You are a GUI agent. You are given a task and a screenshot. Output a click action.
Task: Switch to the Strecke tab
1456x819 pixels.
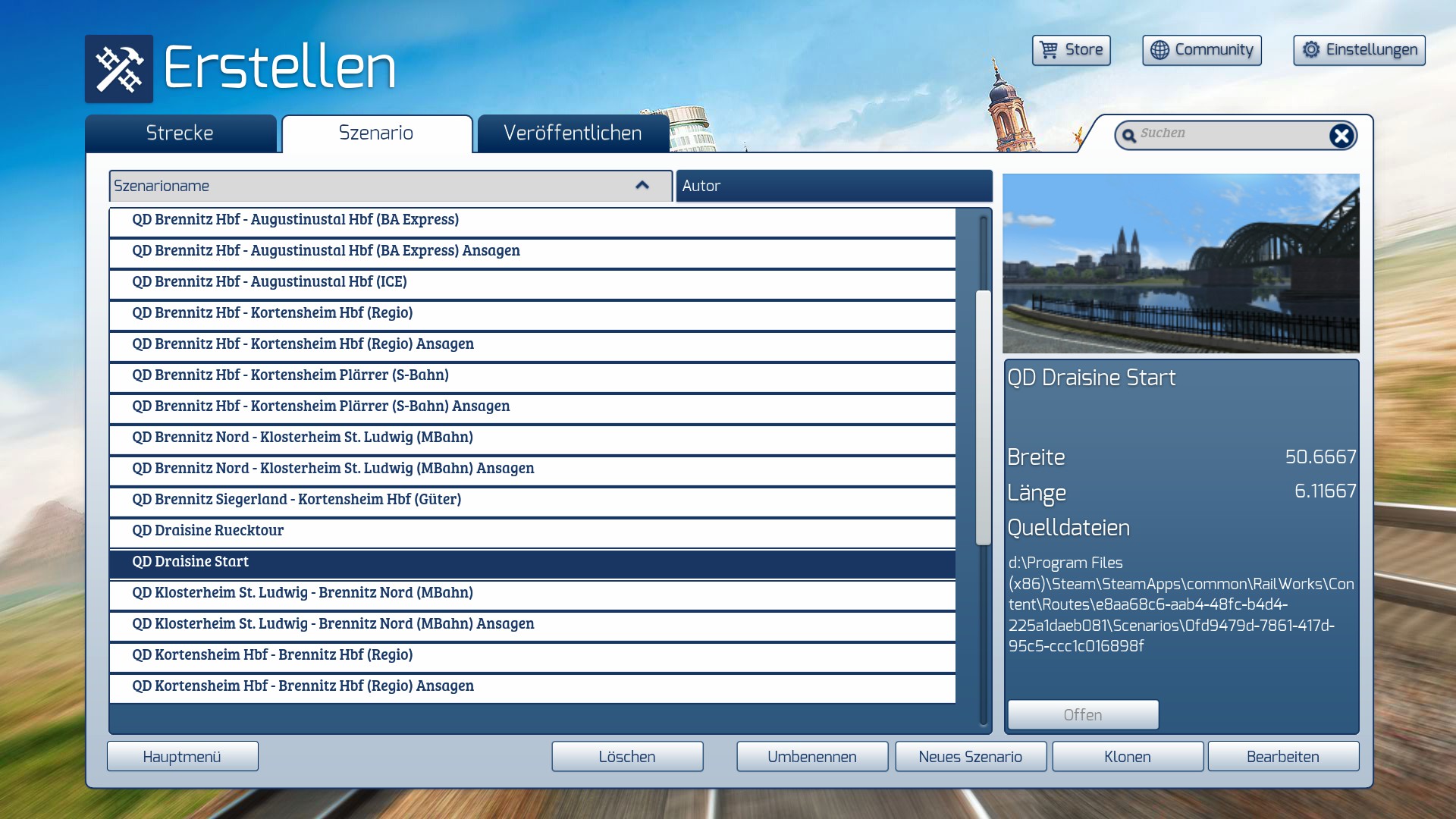click(x=180, y=133)
